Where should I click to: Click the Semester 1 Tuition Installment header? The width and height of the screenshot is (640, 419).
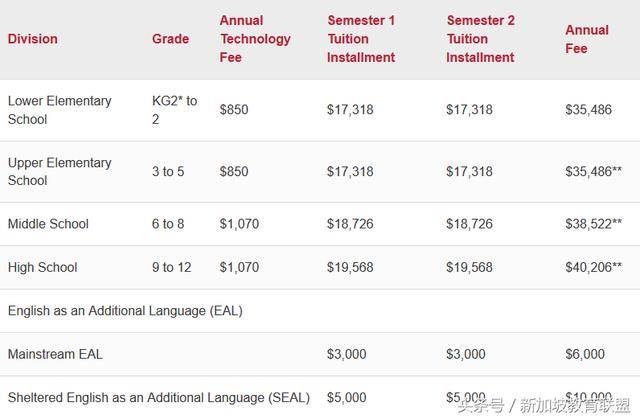pos(361,39)
